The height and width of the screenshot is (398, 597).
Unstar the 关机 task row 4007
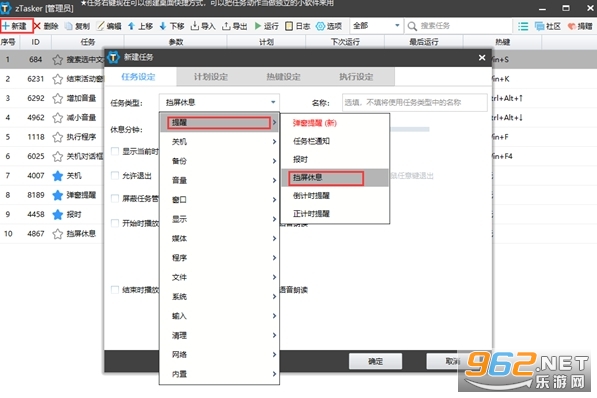(x=57, y=176)
